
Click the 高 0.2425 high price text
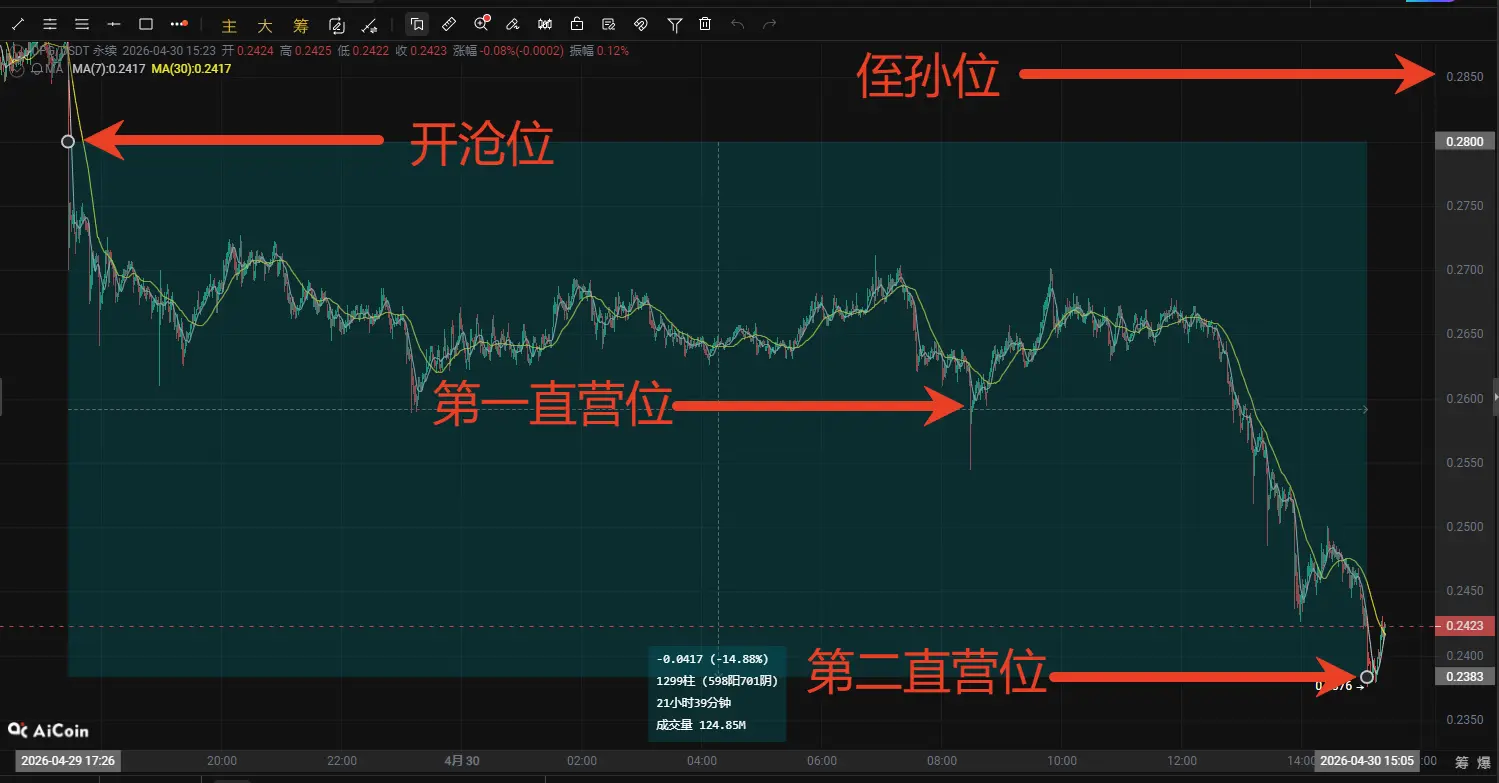pyautogui.click(x=306, y=50)
